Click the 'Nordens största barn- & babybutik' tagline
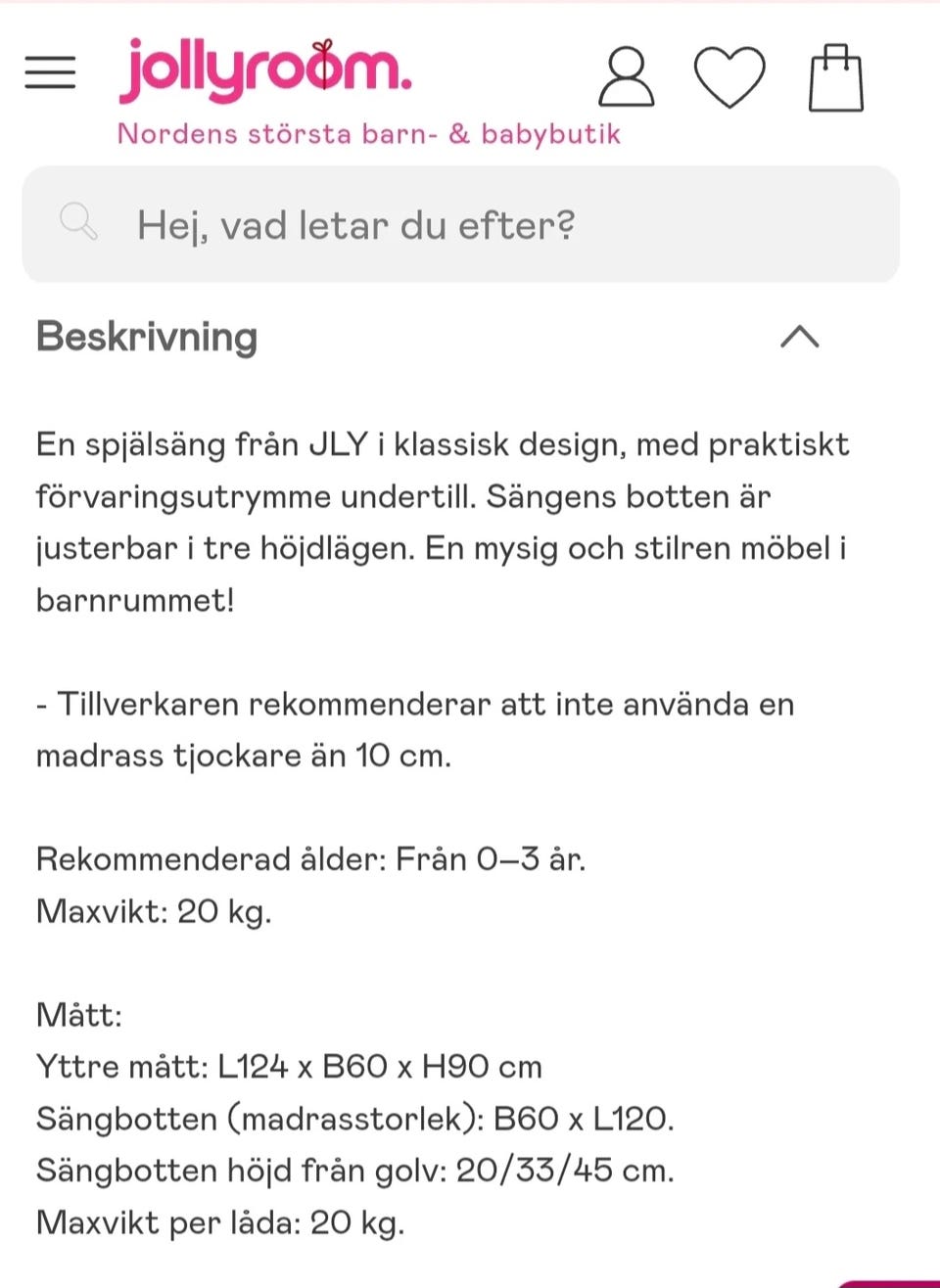 pyautogui.click(x=368, y=134)
